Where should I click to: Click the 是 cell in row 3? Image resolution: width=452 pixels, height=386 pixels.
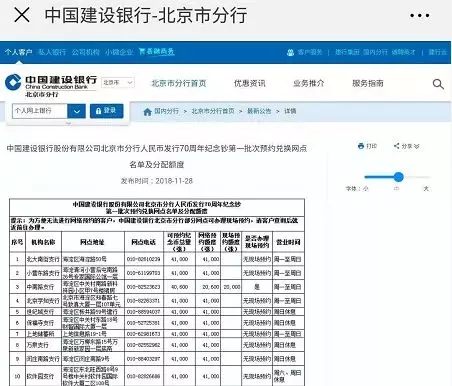pyautogui.click(x=257, y=287)
